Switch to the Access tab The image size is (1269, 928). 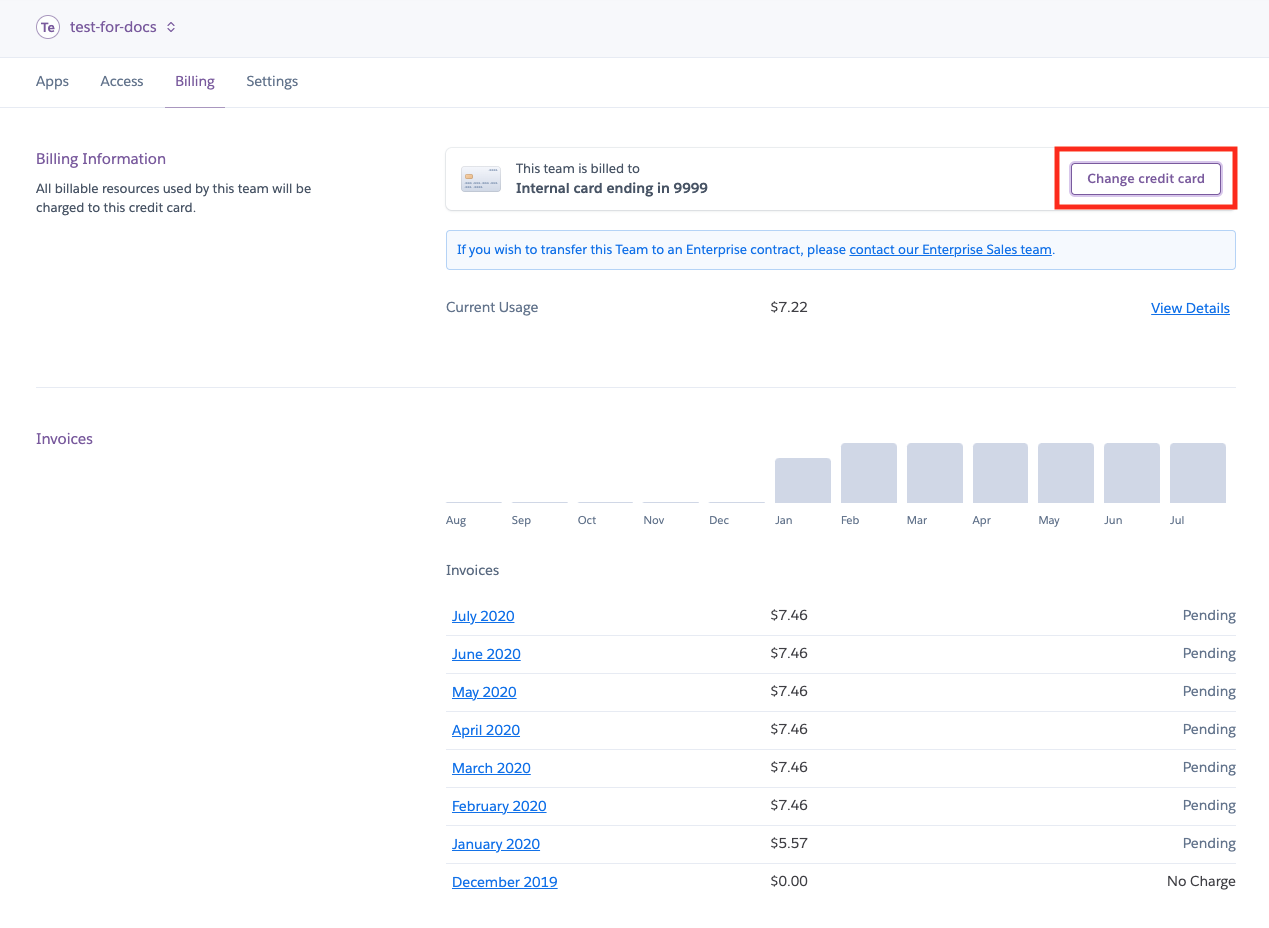click(122, 81)
